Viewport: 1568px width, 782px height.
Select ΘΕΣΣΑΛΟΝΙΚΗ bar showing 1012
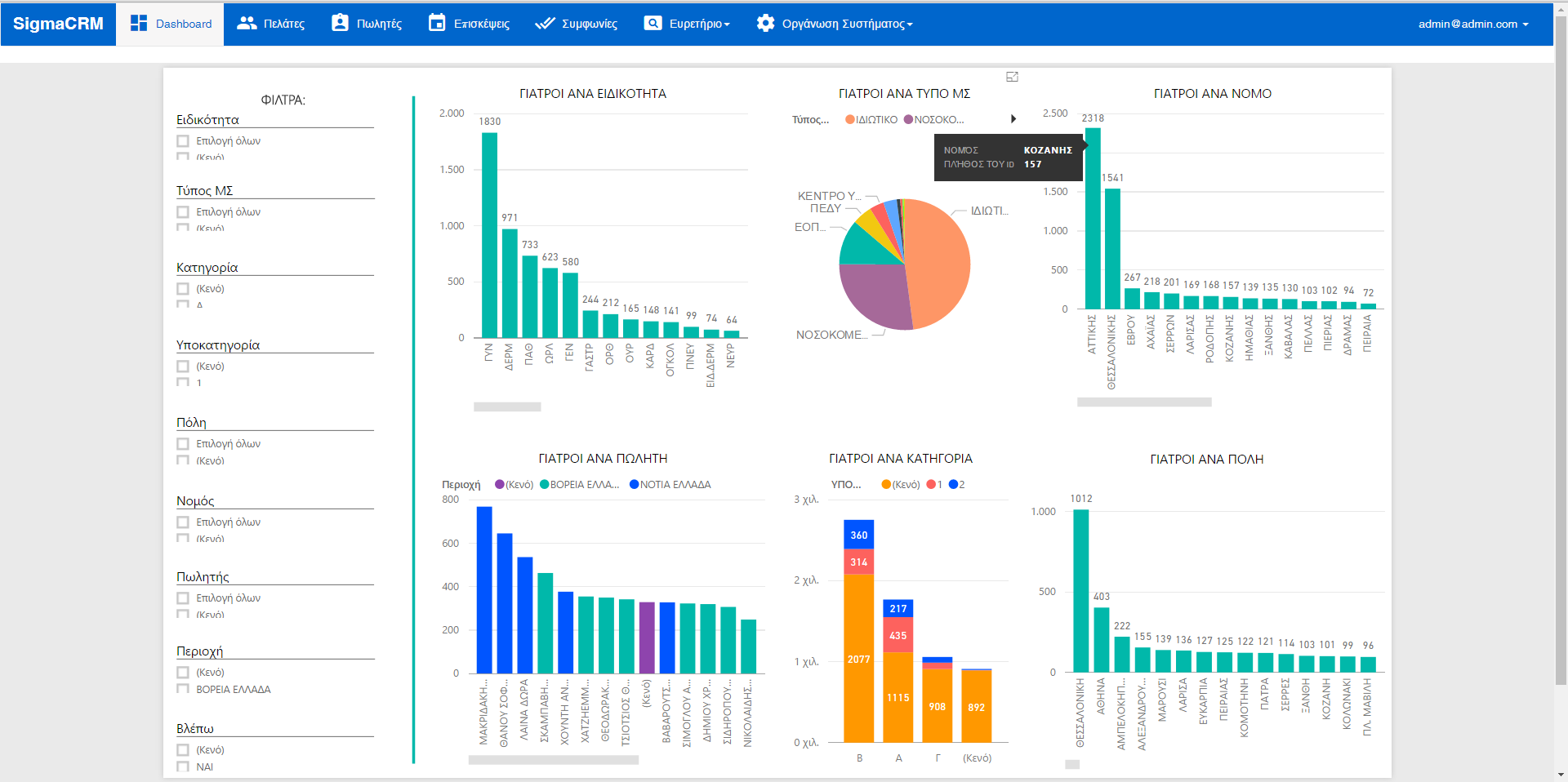[x=1080, y=591]
